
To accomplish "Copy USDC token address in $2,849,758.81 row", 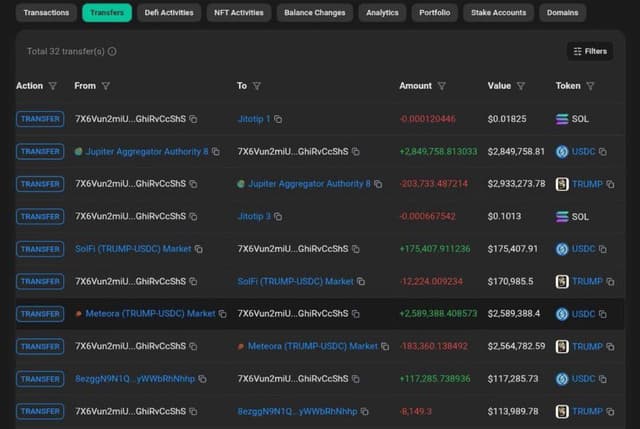I will tap(603, 152).
